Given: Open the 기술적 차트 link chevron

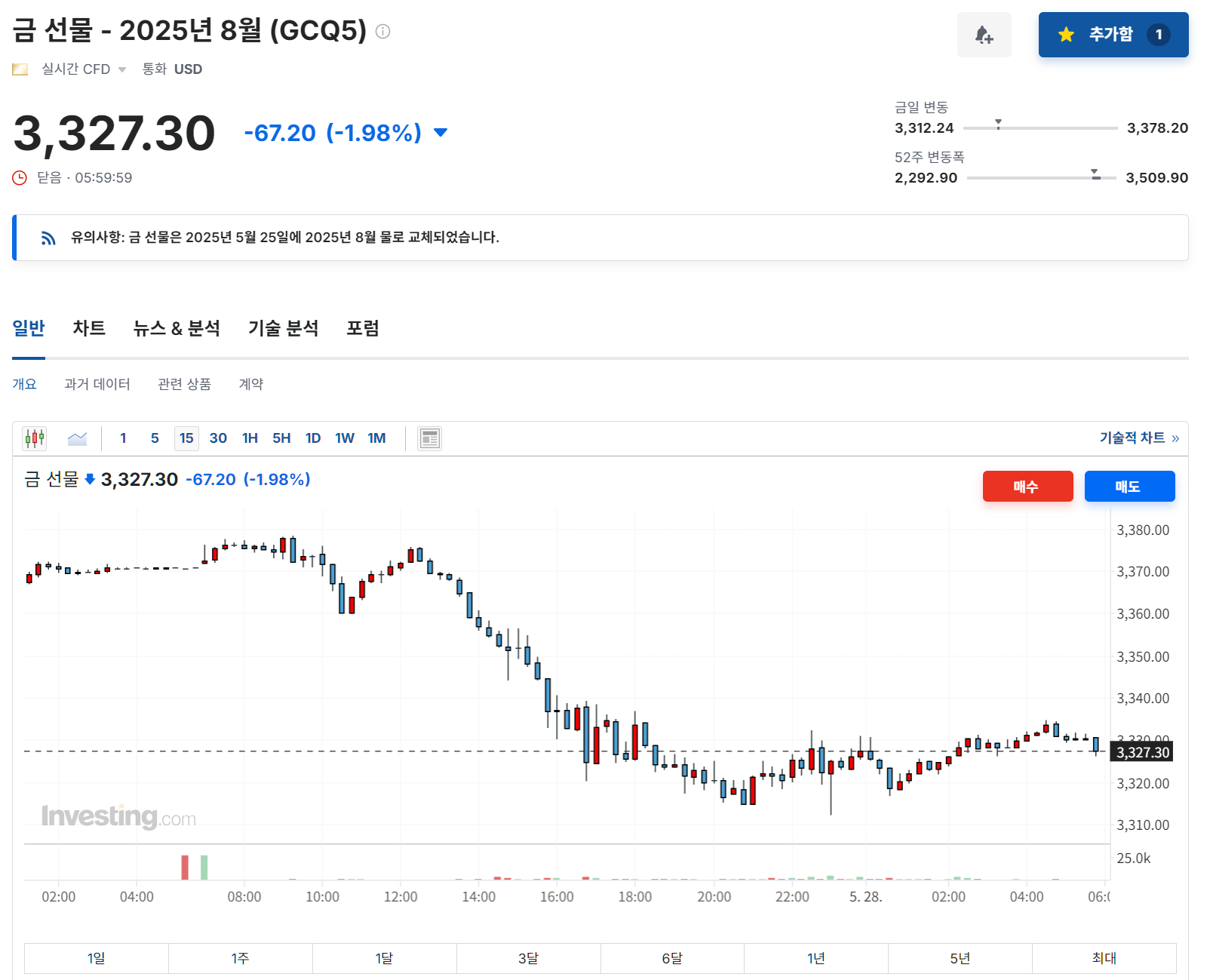Looking at the screenshot, I should click(x=1175, y=437).
